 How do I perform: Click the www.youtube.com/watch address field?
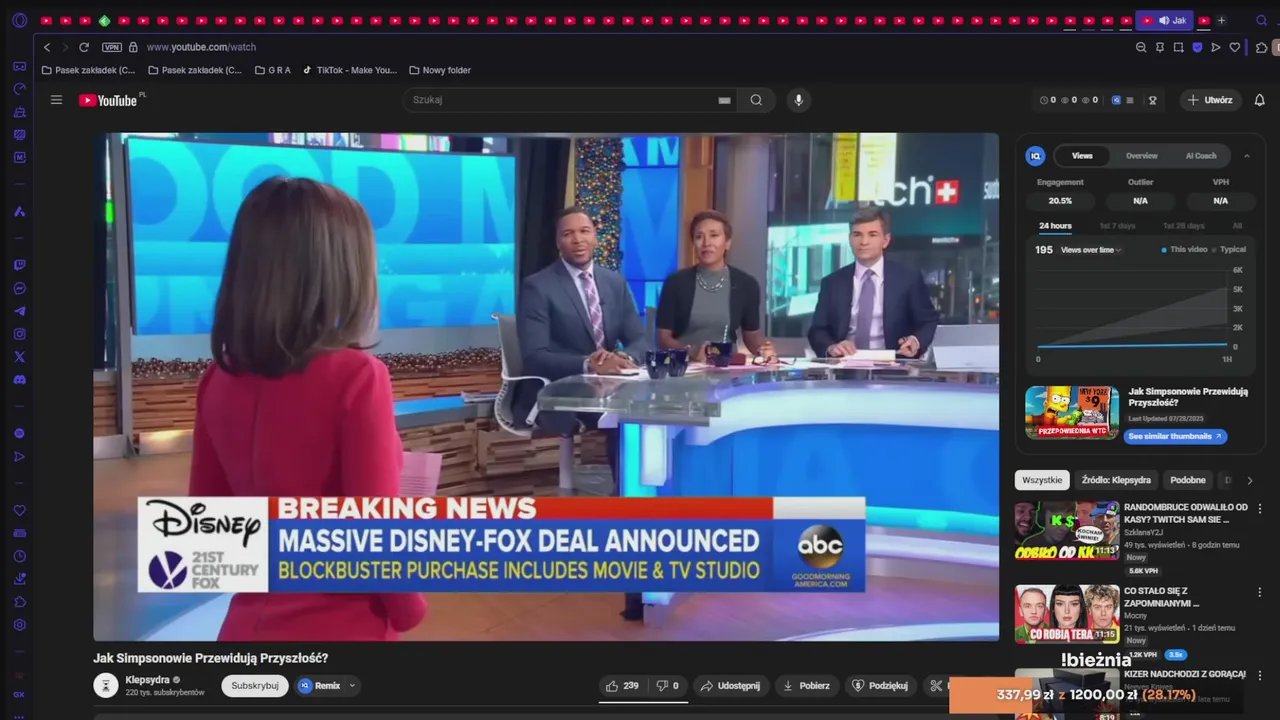click(x=201, y=47)
